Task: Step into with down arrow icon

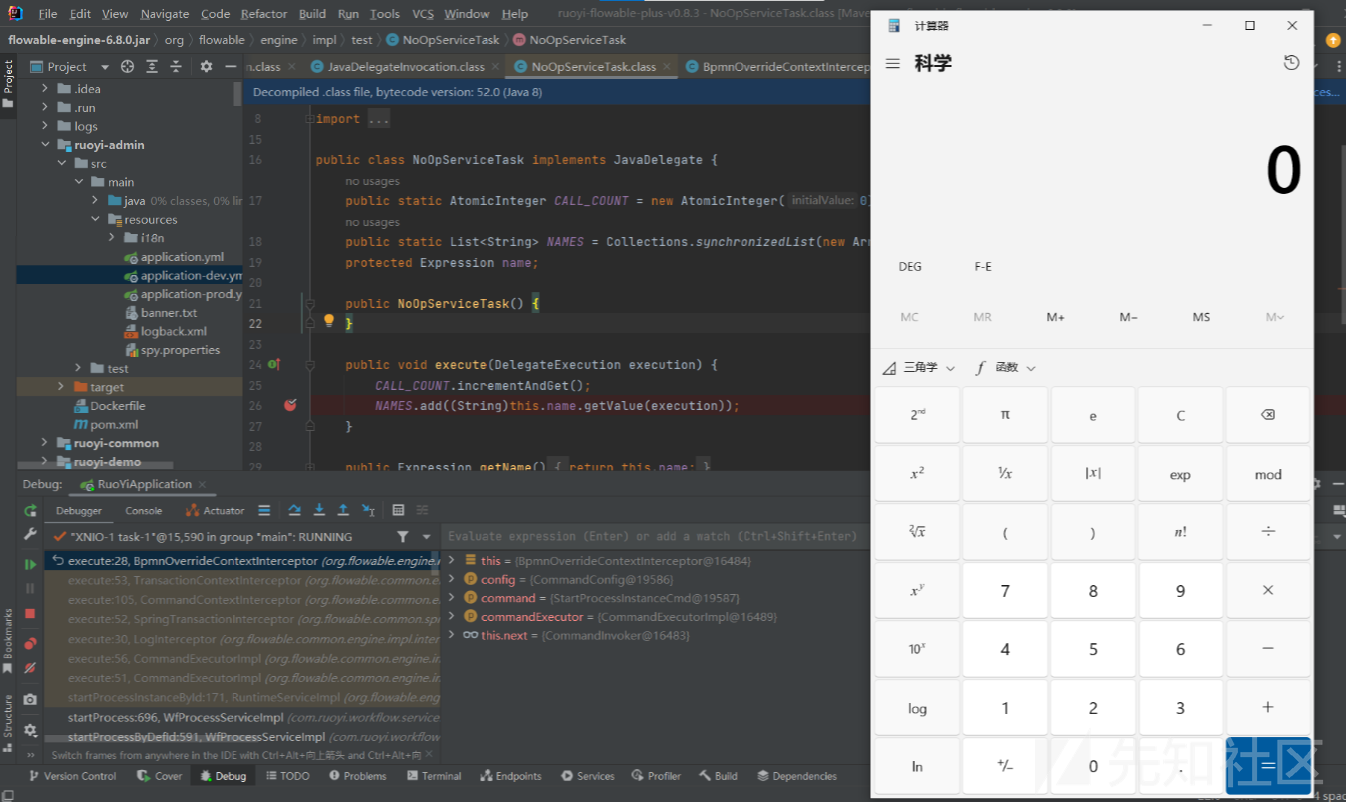Action: pyautogui.click(x=319, y=510)
